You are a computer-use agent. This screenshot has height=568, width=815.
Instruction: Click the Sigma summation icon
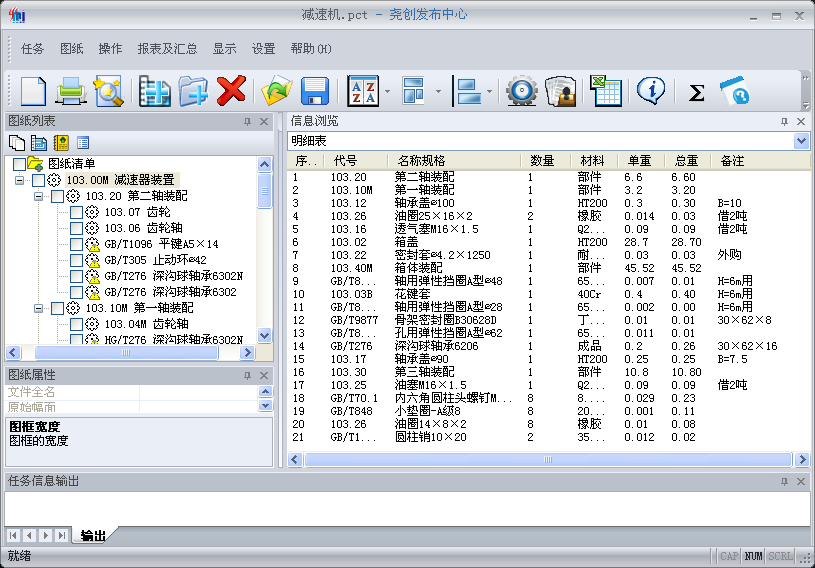[x=697, y=92]
